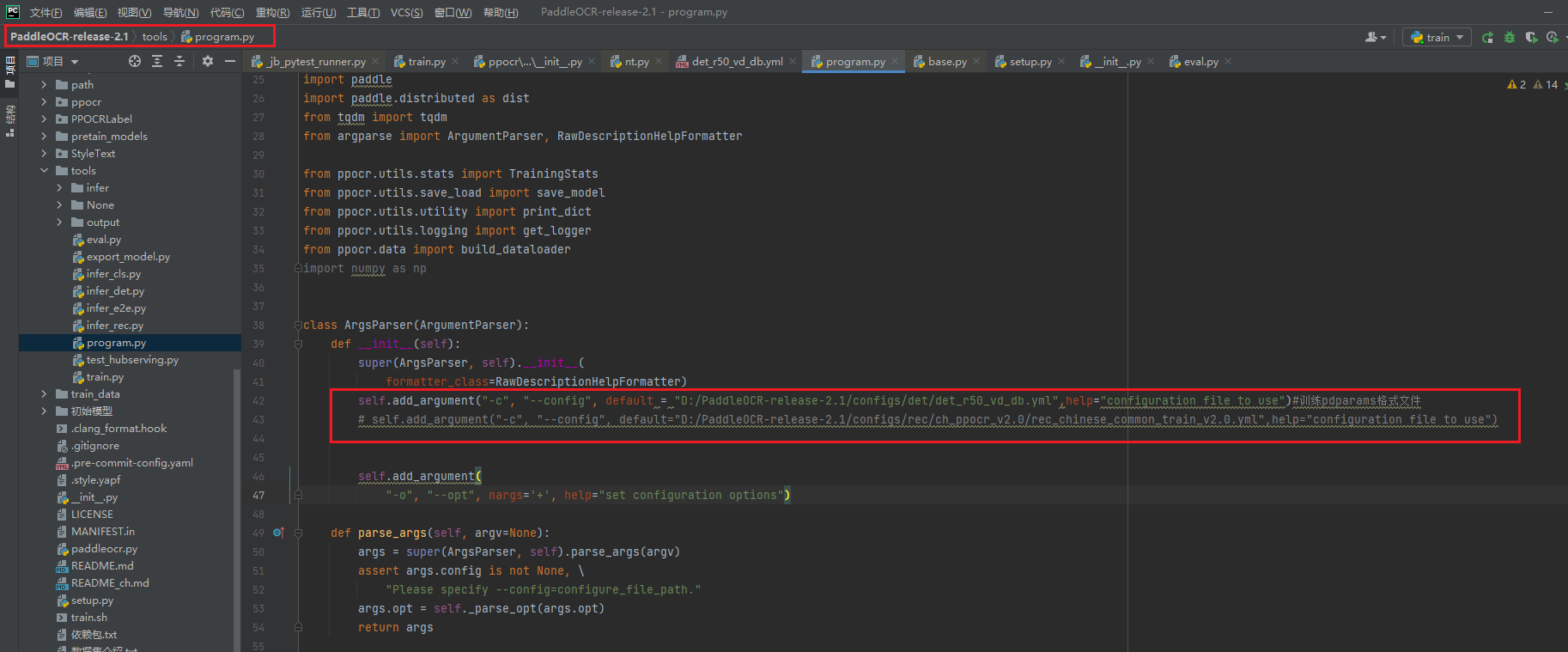
Task: Select eval.py in the project tree
Action: click(x=103, y=240)
